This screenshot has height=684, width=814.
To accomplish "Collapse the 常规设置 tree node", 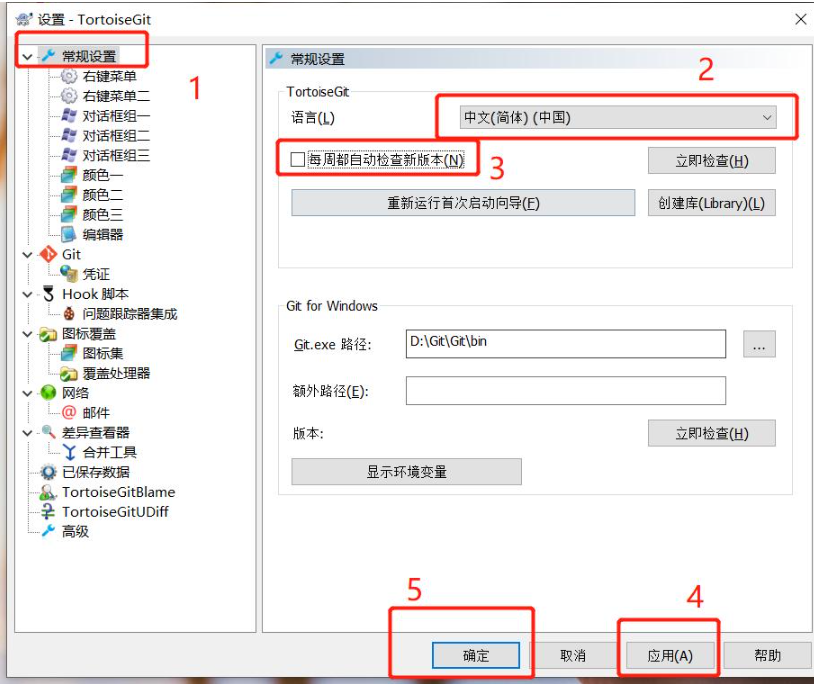I will click(x=27, y=57).
